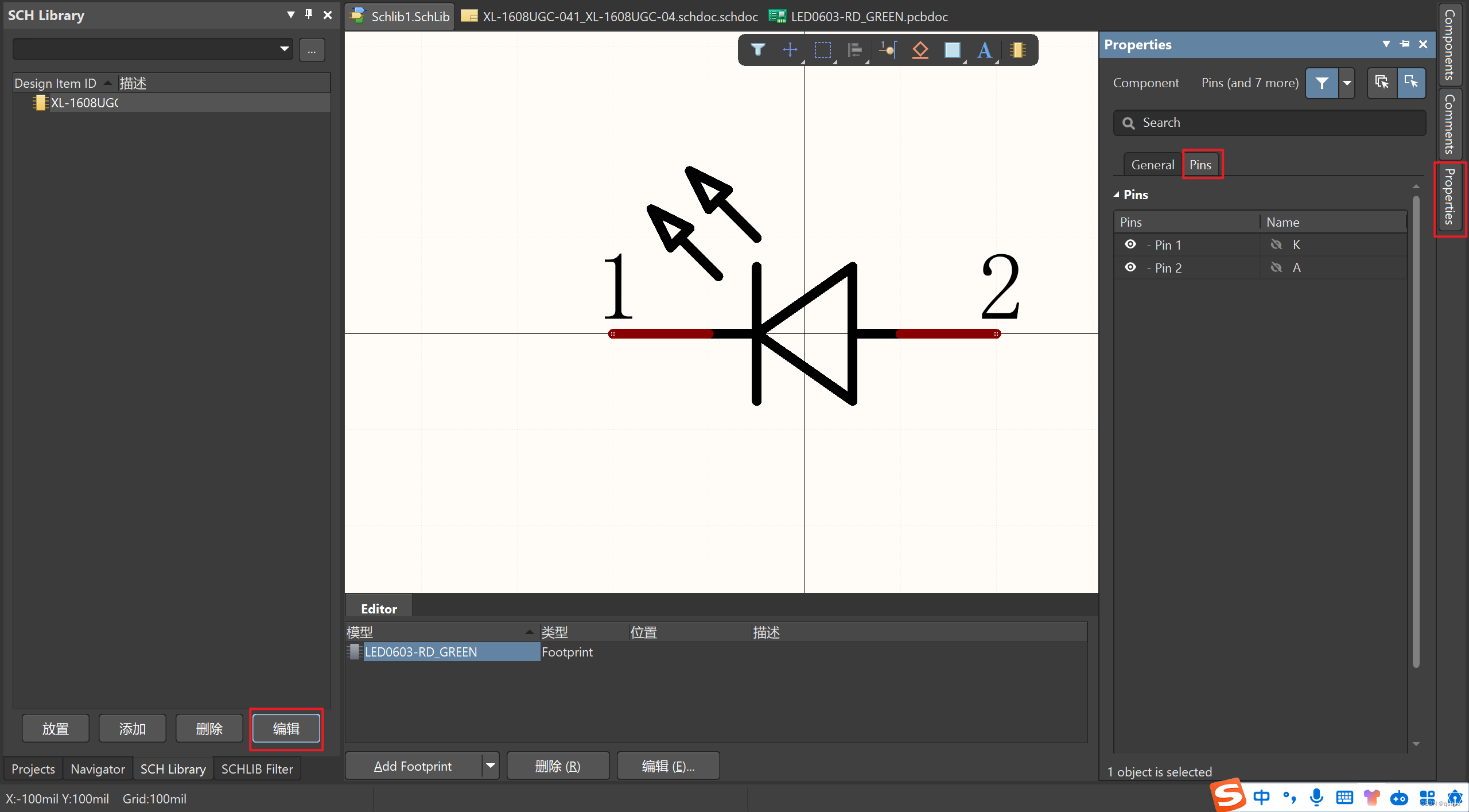The height and width of the screenshot is (812, 1469).
Task: Click the filter funnel in Properties panel
Action: click(1322, 83)
